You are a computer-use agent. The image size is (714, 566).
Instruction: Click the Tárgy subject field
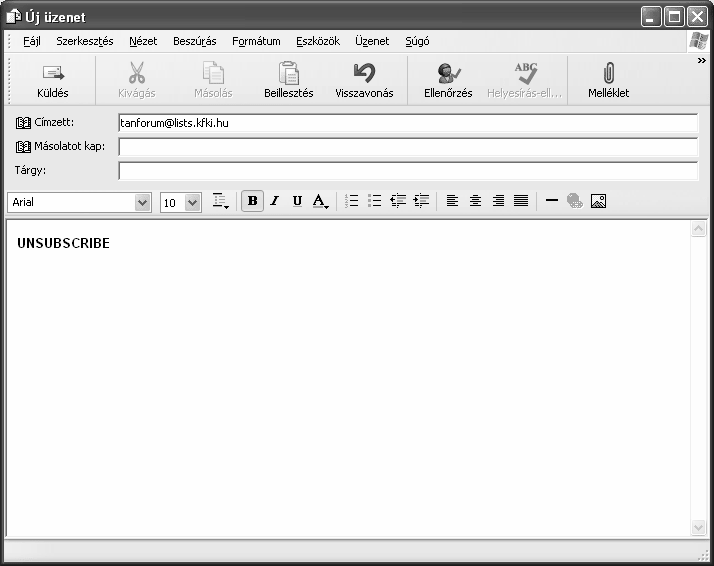click(408, 171)
